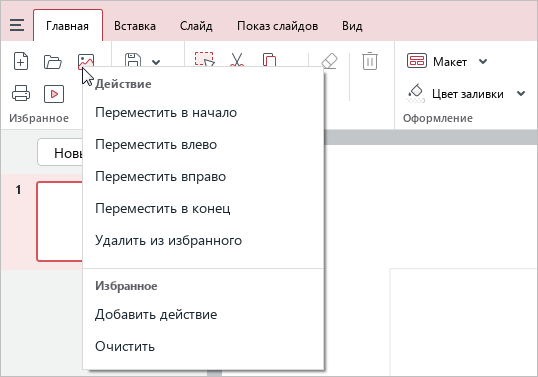
Task: Open the hamburger main menu
Action: (17, 26)
